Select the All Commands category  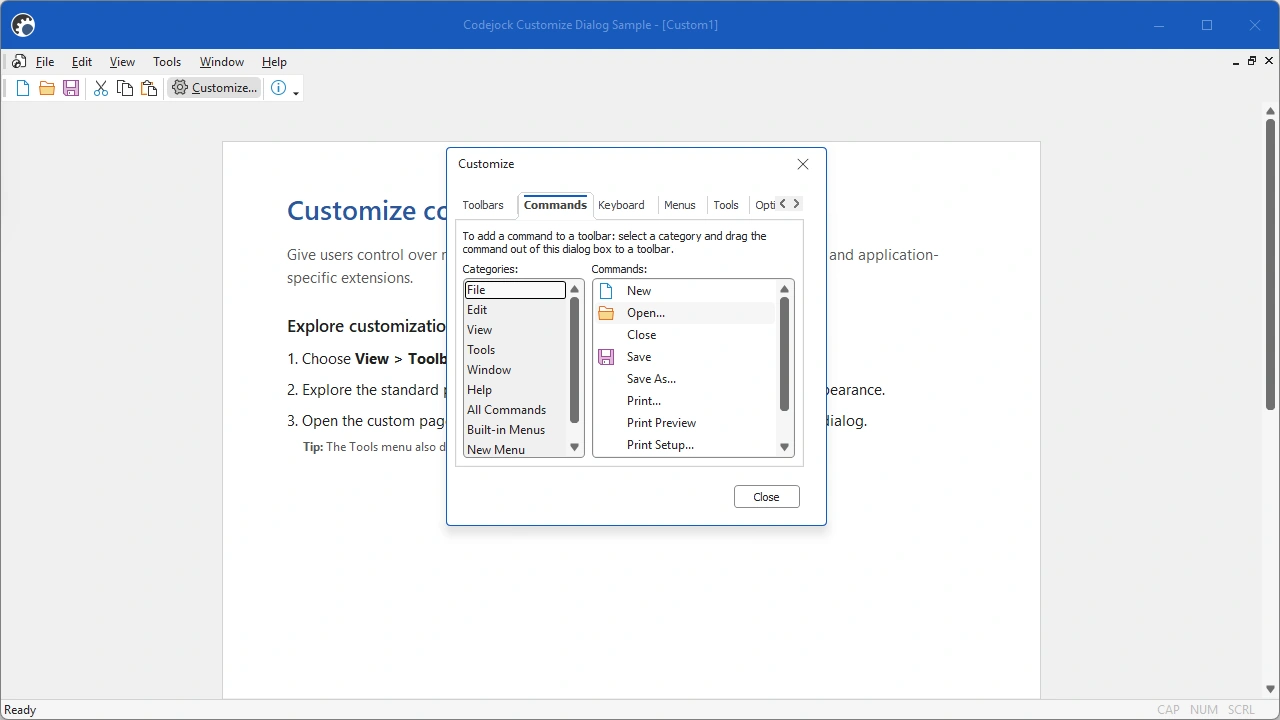pos(515,410)
